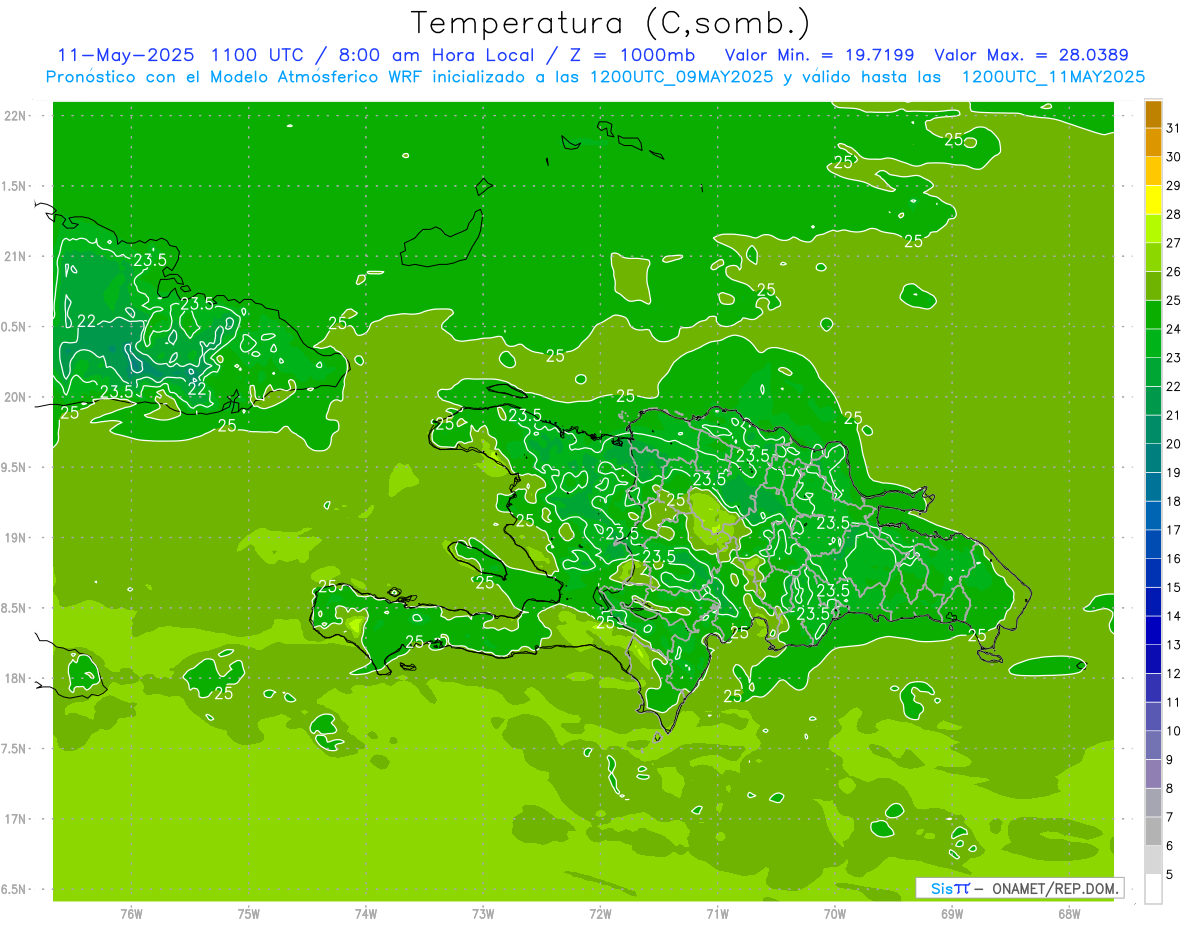The image size is (1200, 927).
Task: Pick the gray legend swatch between 6 and 7
Action: (1153, 831)
